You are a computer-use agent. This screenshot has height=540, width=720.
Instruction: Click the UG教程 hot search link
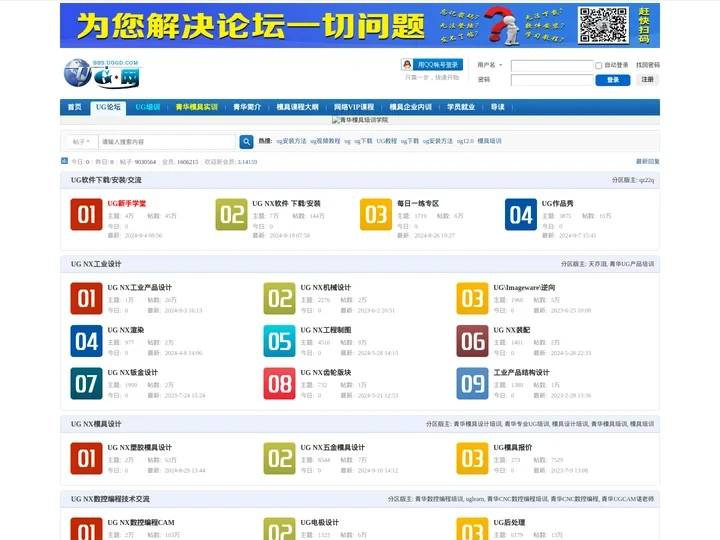pos(387,141)
